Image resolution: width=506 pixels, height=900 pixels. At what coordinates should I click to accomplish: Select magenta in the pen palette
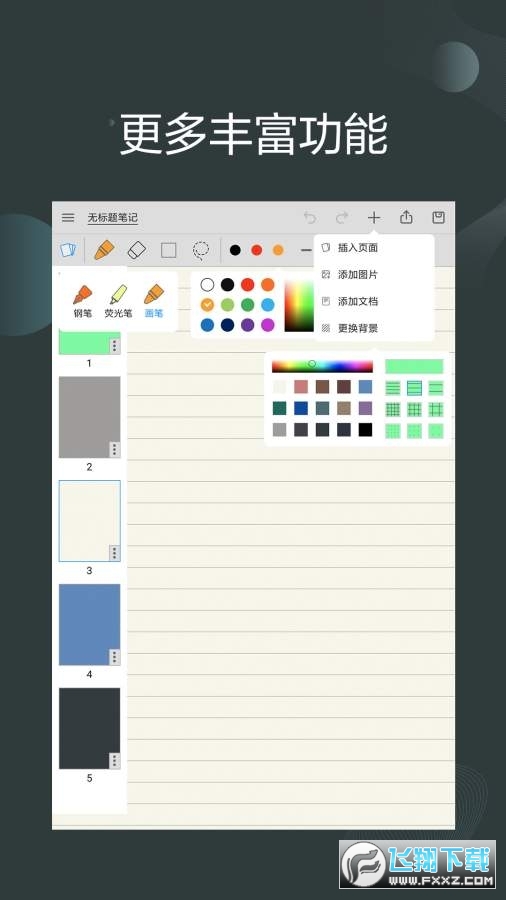pyautogui.click(x=268, y=325)
